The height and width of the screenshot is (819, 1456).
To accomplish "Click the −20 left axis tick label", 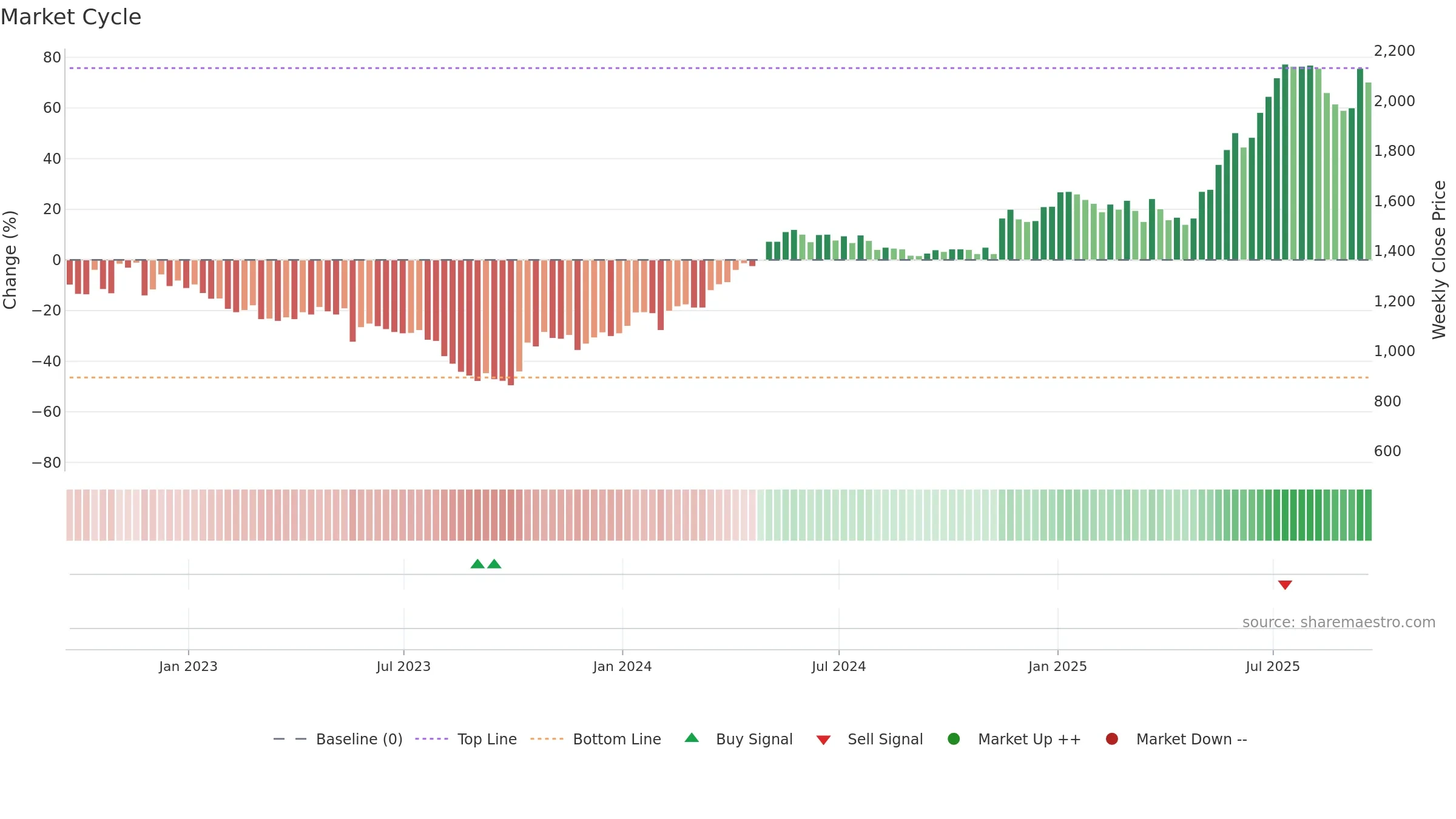I will tap(47, 310).
